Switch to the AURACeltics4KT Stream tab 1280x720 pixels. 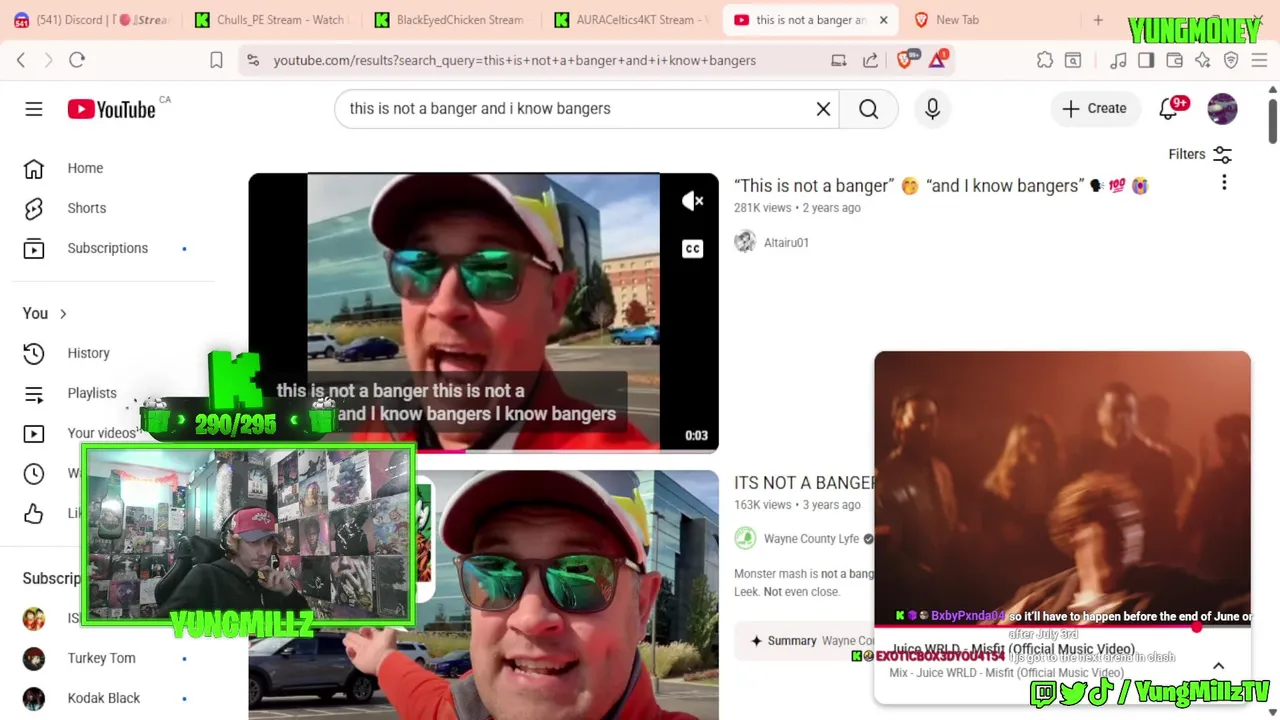point(632,20)
